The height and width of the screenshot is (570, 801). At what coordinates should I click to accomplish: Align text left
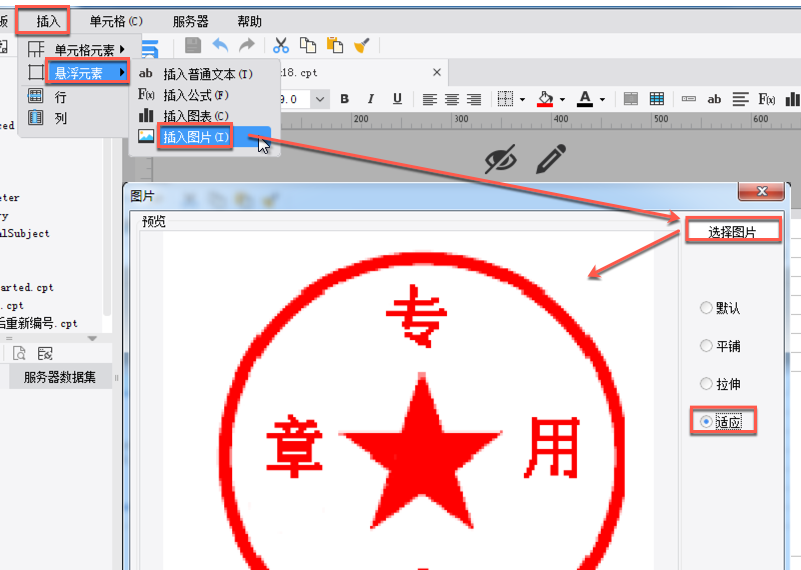tap(430, 99)
